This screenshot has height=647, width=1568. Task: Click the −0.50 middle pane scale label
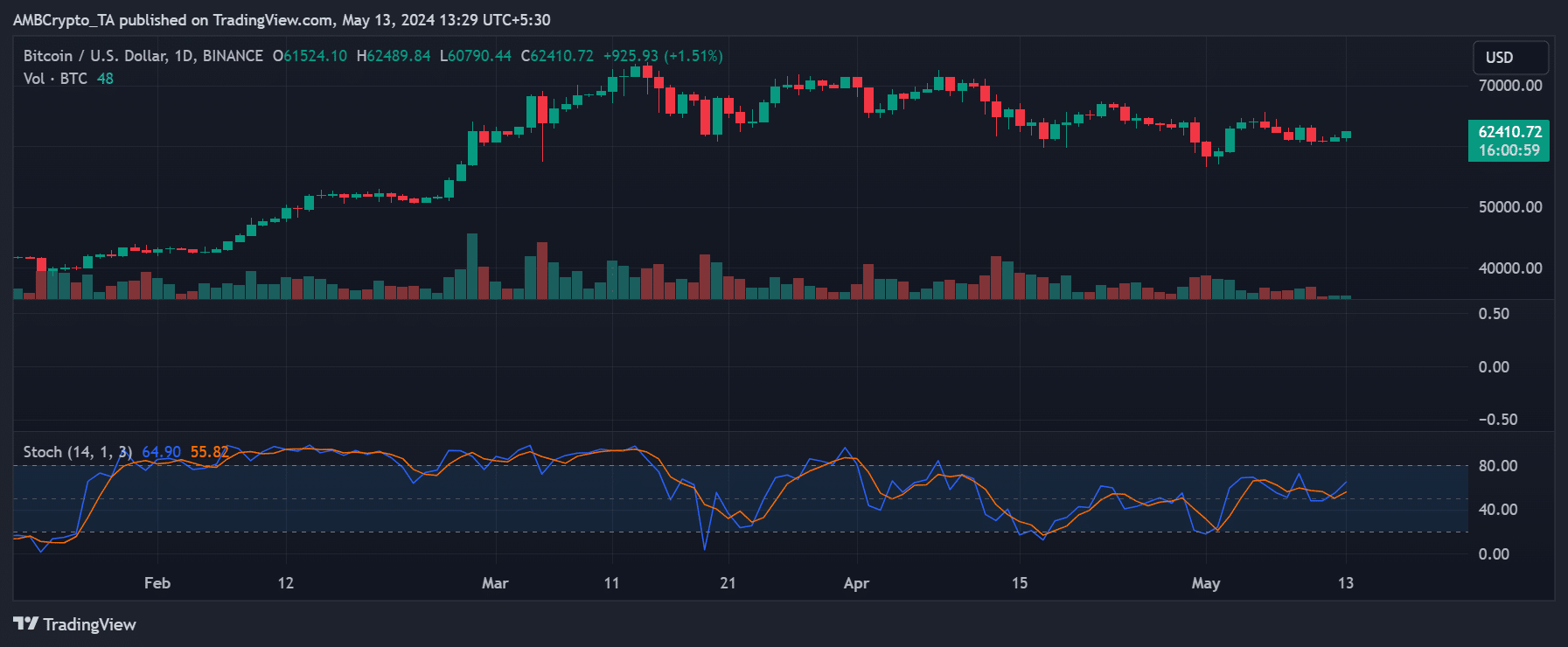[x=1498, y=420]
